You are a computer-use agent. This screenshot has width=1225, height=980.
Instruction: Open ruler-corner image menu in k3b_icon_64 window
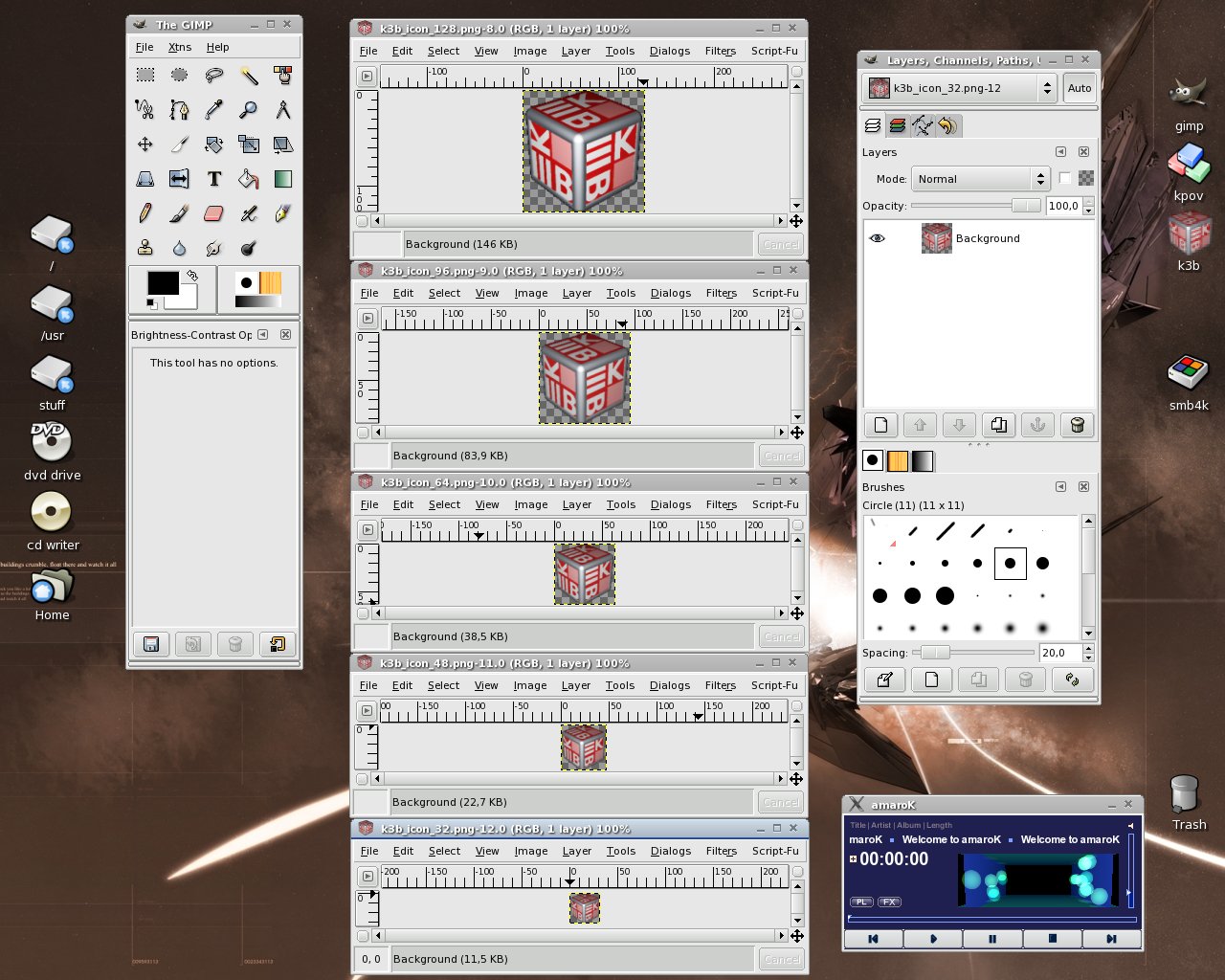pyautogui.click(x=367, y=530)
